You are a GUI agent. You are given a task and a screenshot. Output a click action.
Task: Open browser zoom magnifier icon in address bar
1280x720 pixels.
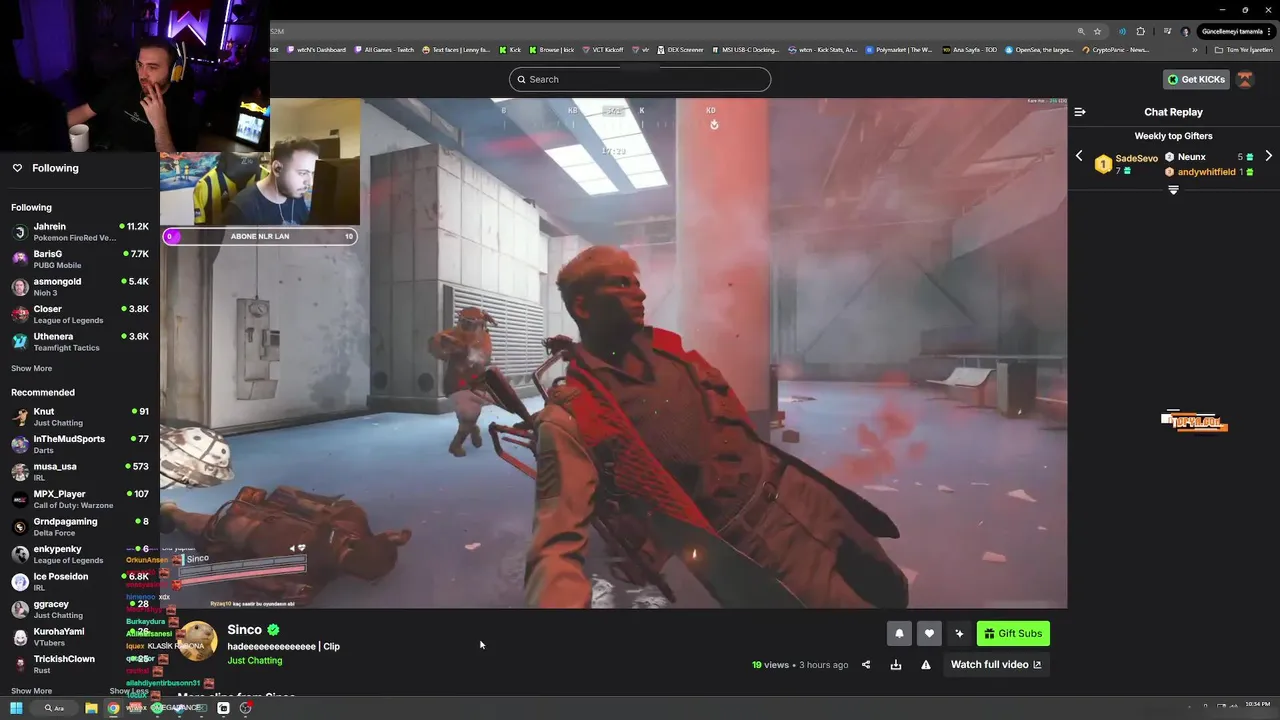(x=1081, y=31)
